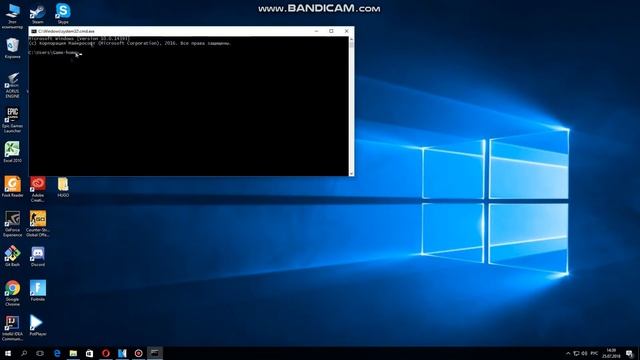Select Counter-Strike Global Offensive shortcut
Viewport: 640px width, 360px height.
tap(38, 224)
